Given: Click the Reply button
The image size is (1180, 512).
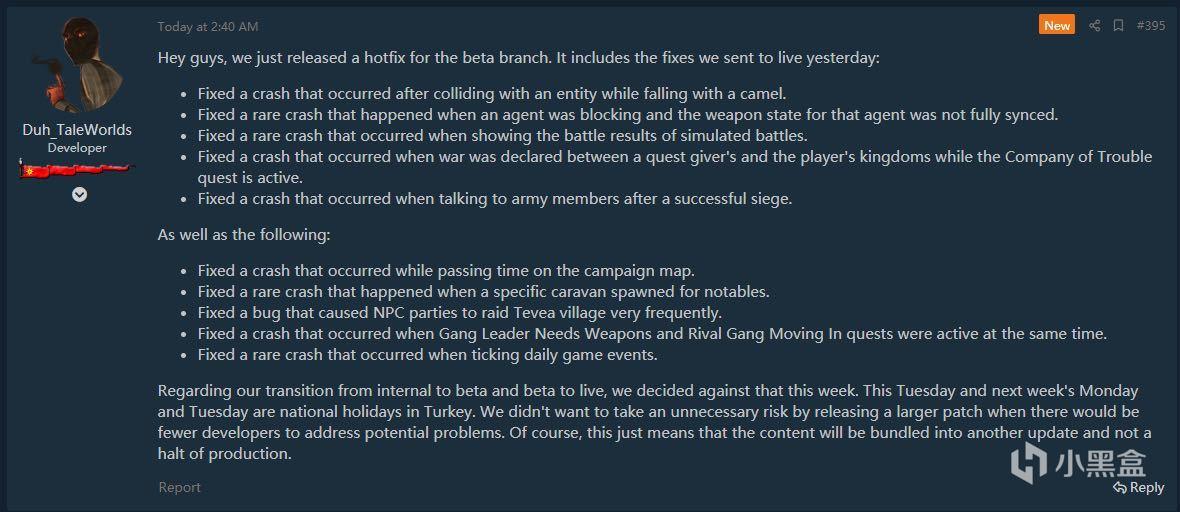Looking at the screenshot, I should pyautogui.click(x=1139, y=488).
